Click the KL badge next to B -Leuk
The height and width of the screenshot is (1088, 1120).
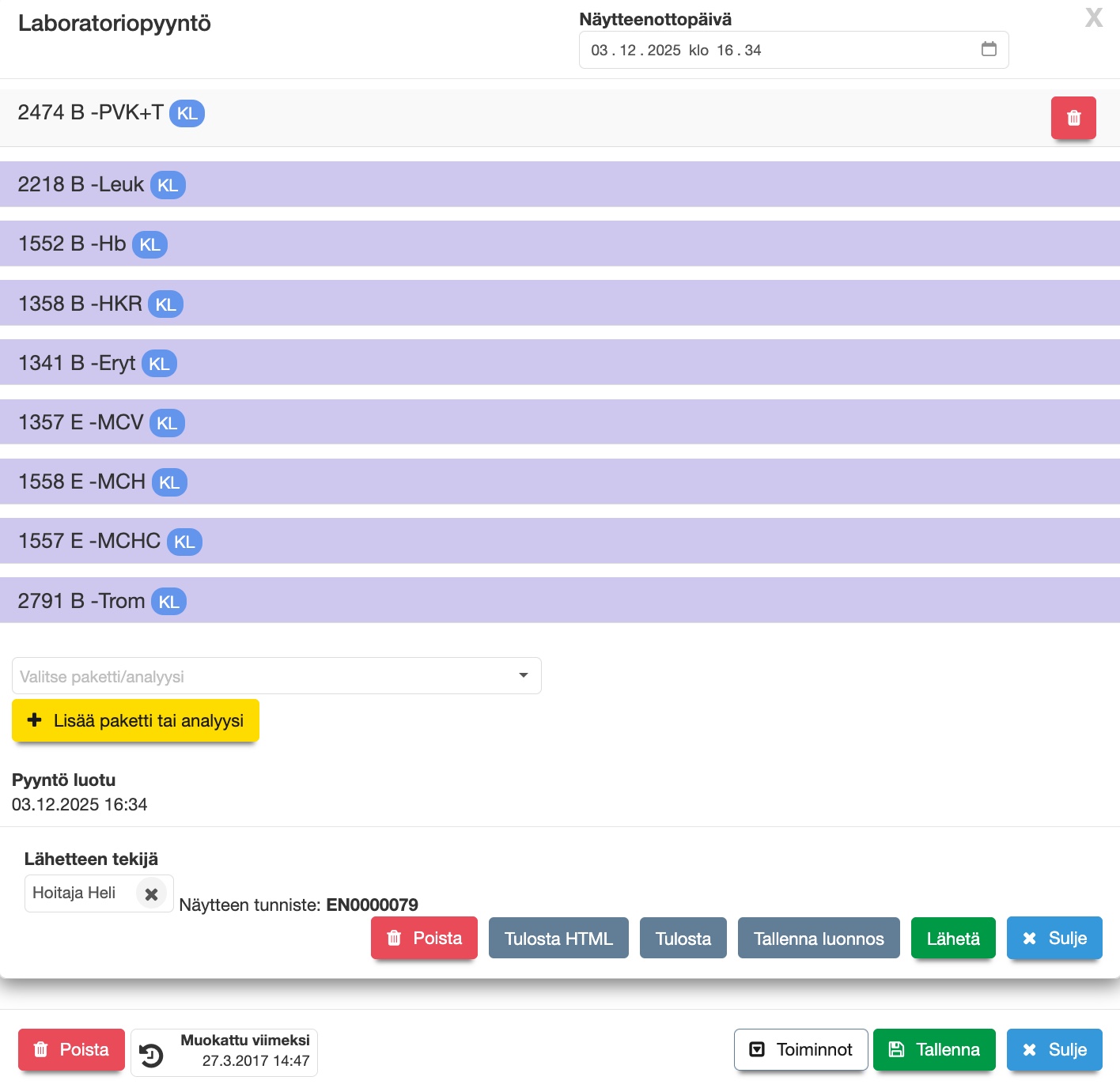click(168, 185)
